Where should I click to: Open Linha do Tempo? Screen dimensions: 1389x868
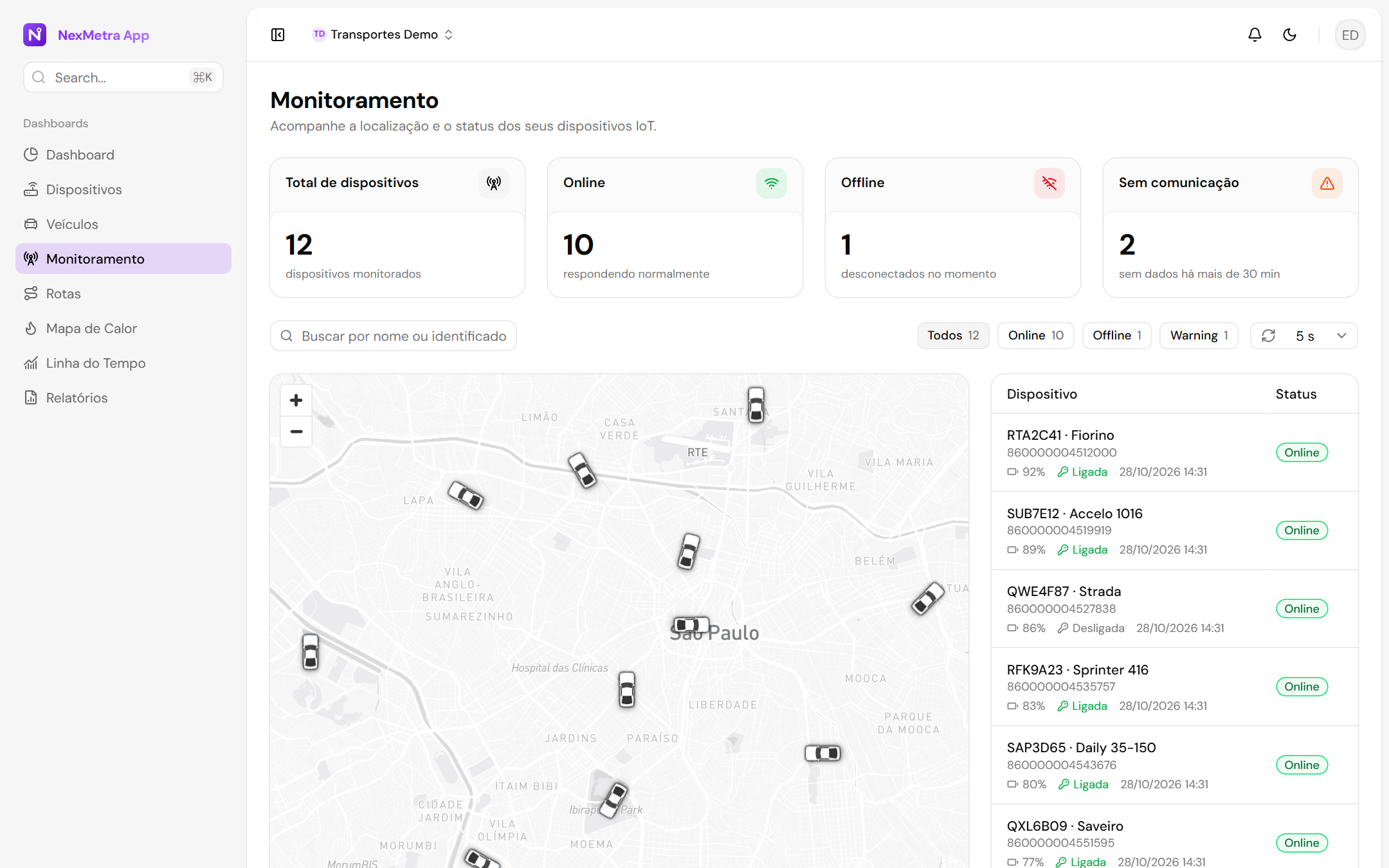click(123, 363)
